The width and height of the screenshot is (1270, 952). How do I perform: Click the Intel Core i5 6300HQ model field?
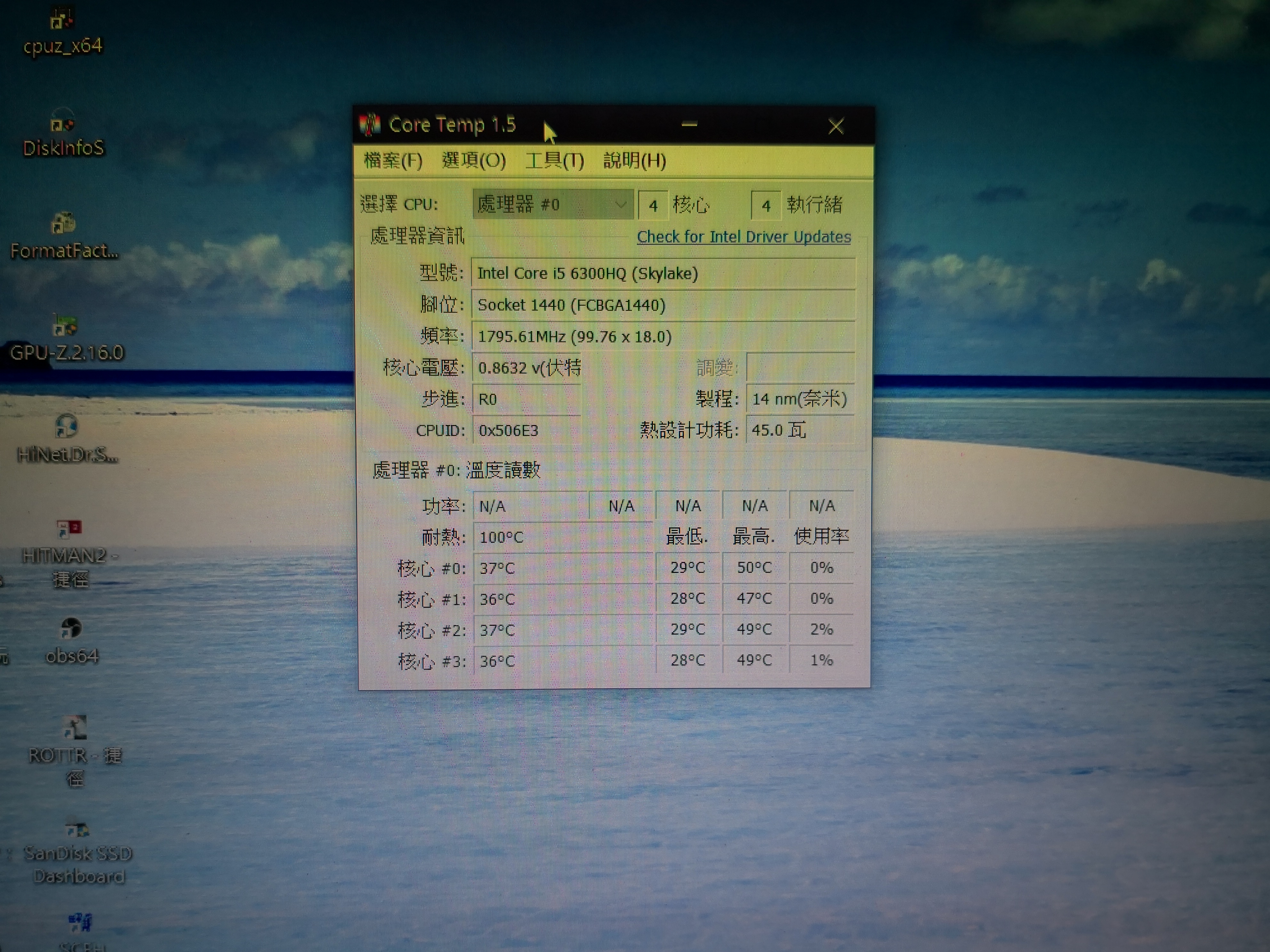click(x=663, y=273)
